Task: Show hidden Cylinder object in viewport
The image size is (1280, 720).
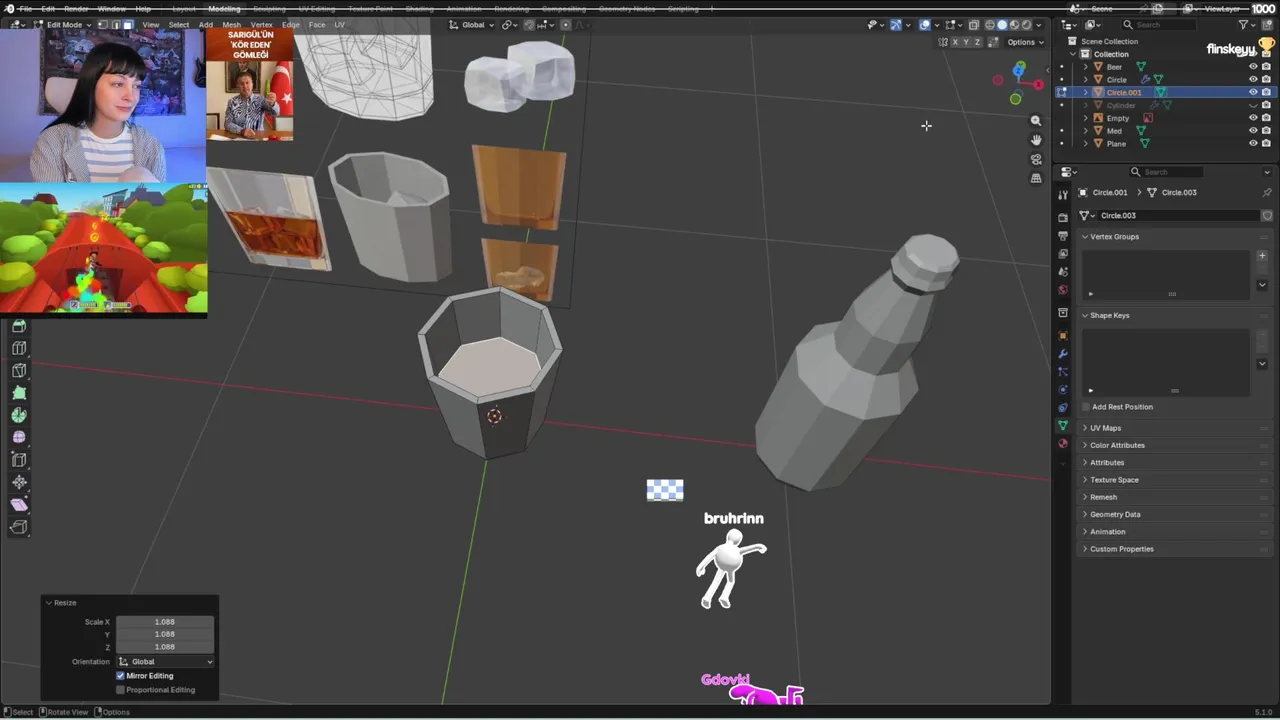Action: [x=1253, y=105]
